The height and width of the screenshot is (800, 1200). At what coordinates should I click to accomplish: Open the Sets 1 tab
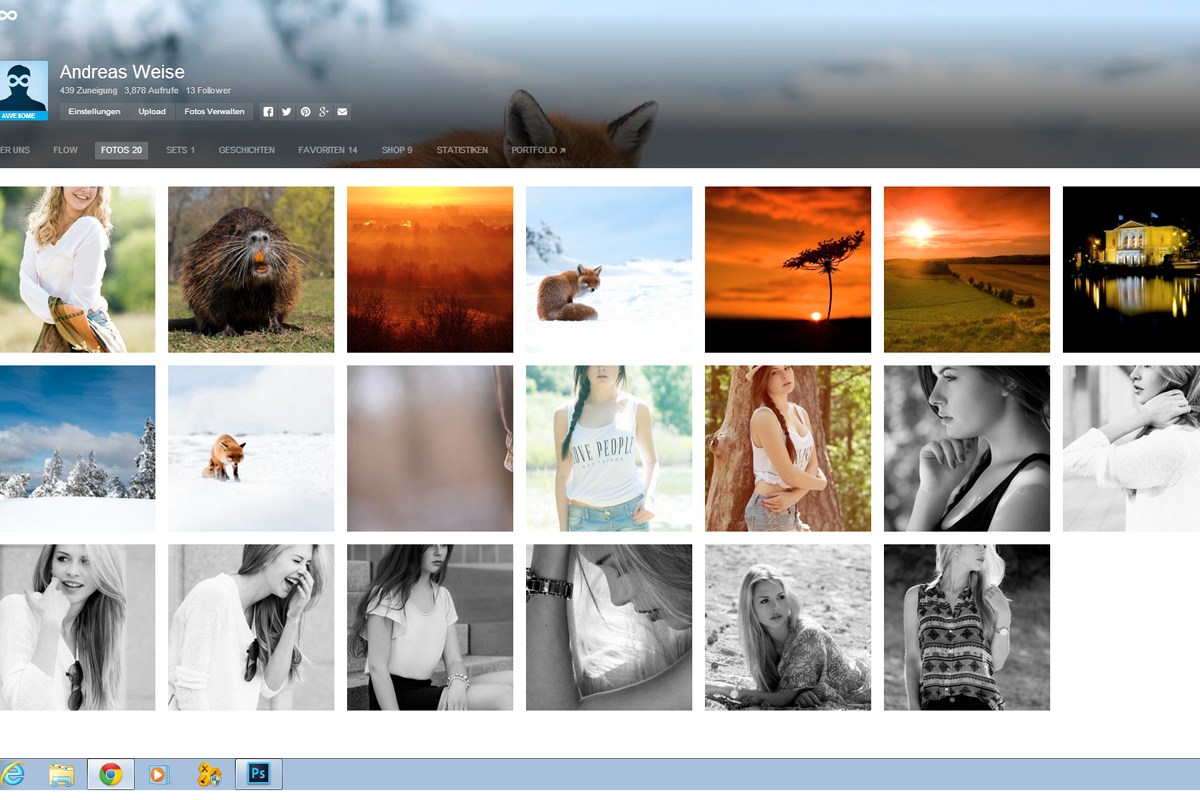point(180,151)
